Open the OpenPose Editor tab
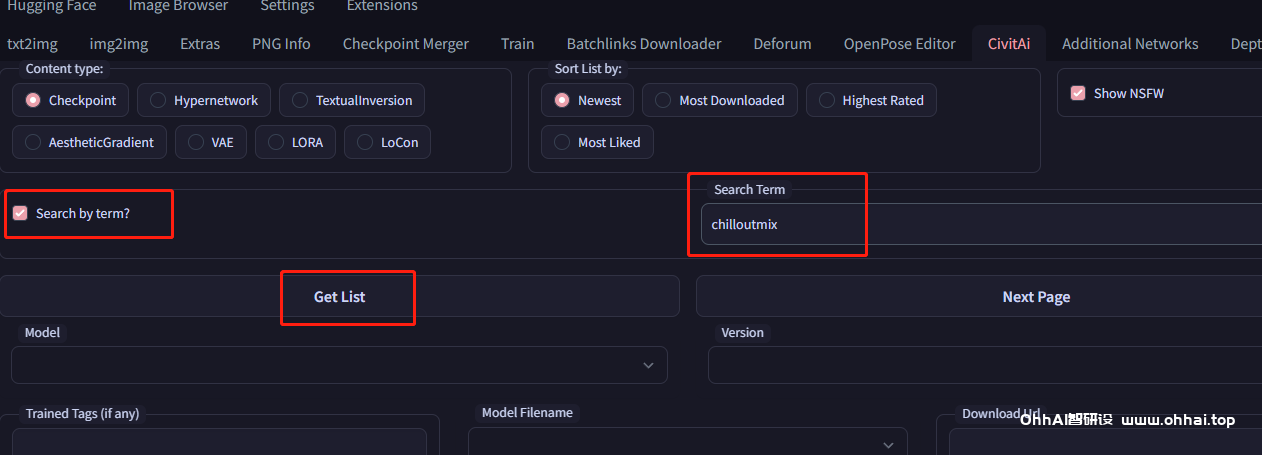 tap(900, 43)
